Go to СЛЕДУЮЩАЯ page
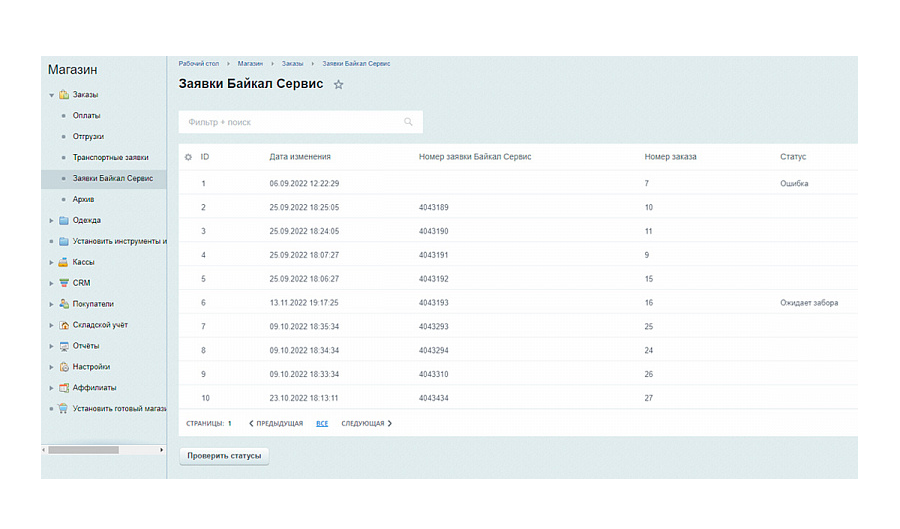 click(x=367, y=423)
